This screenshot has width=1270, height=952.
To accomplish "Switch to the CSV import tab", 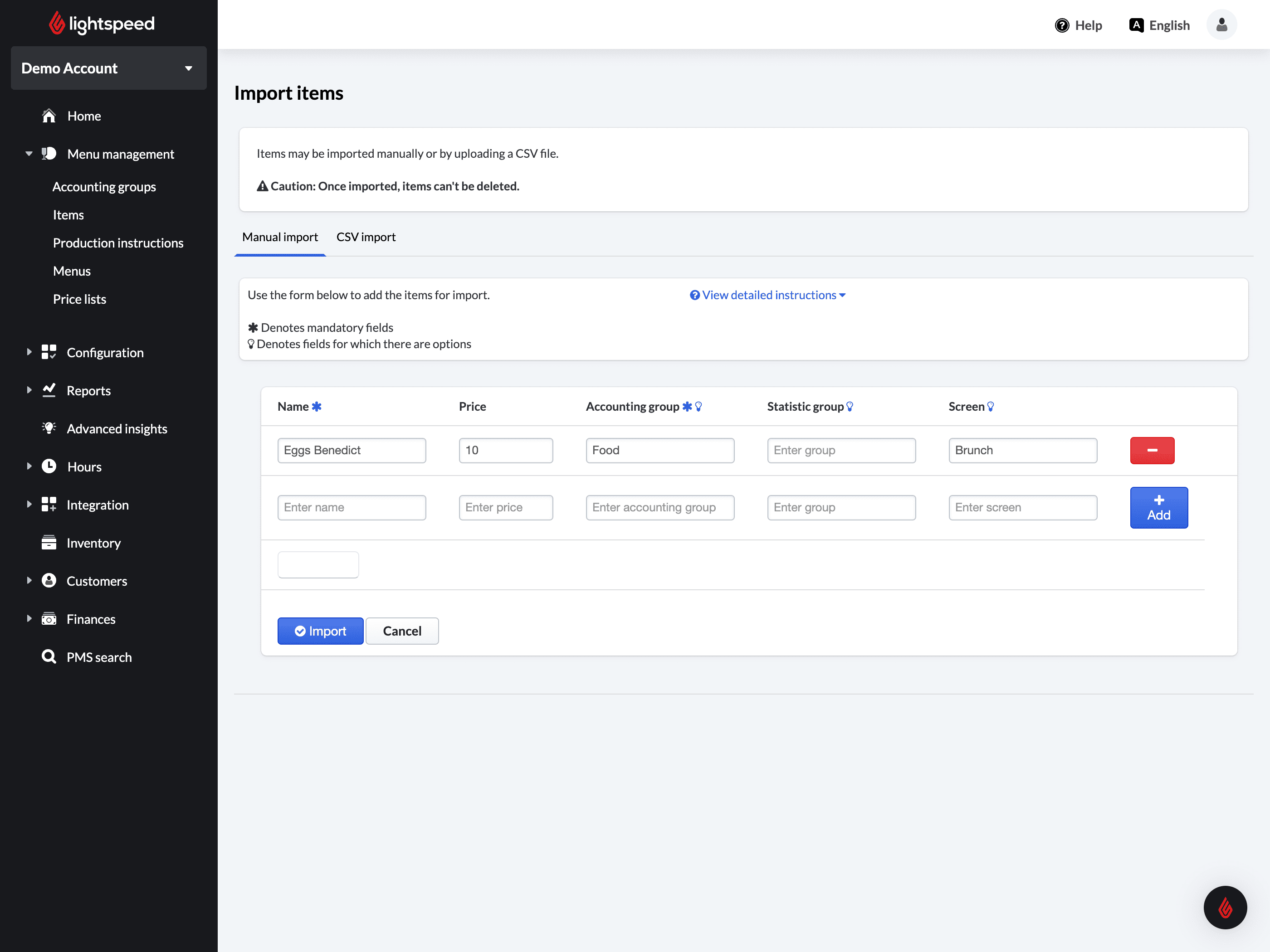I will [366, 237].
